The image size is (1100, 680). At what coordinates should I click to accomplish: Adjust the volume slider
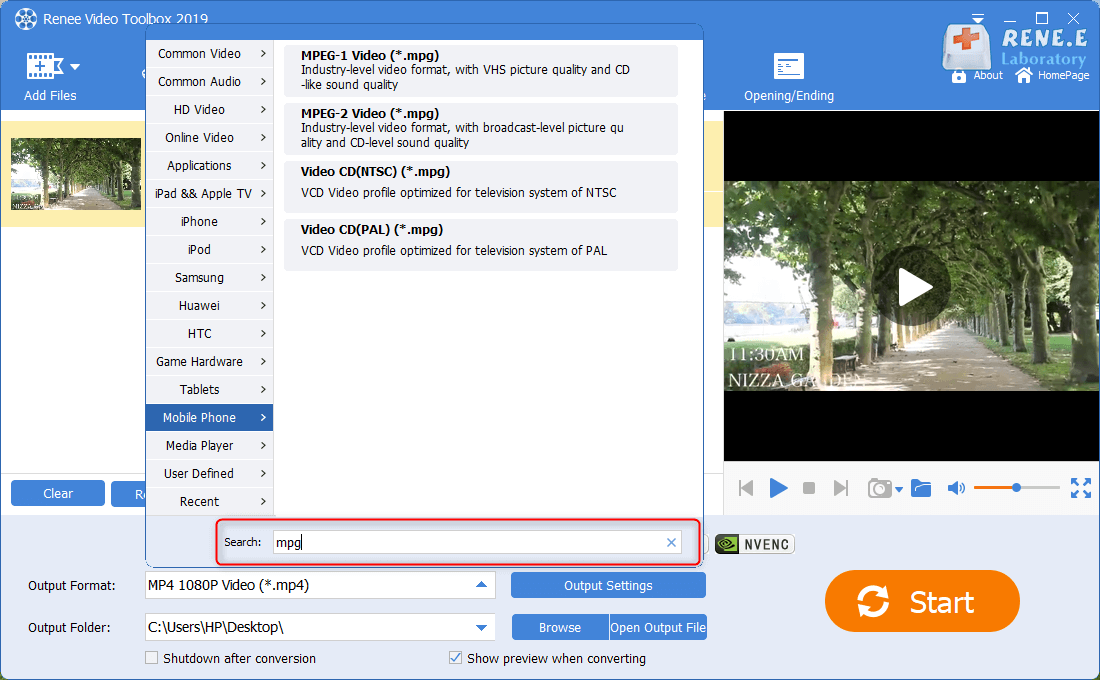point(1016,488)
